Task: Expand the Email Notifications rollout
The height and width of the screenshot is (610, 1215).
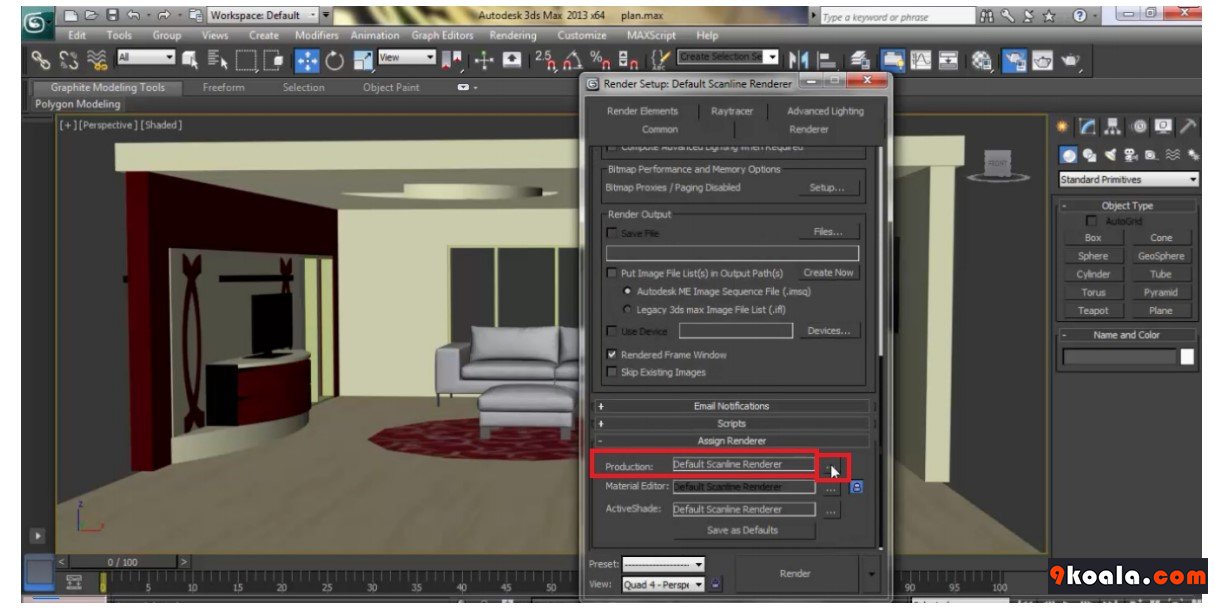Action: click(x=732, y=406)
